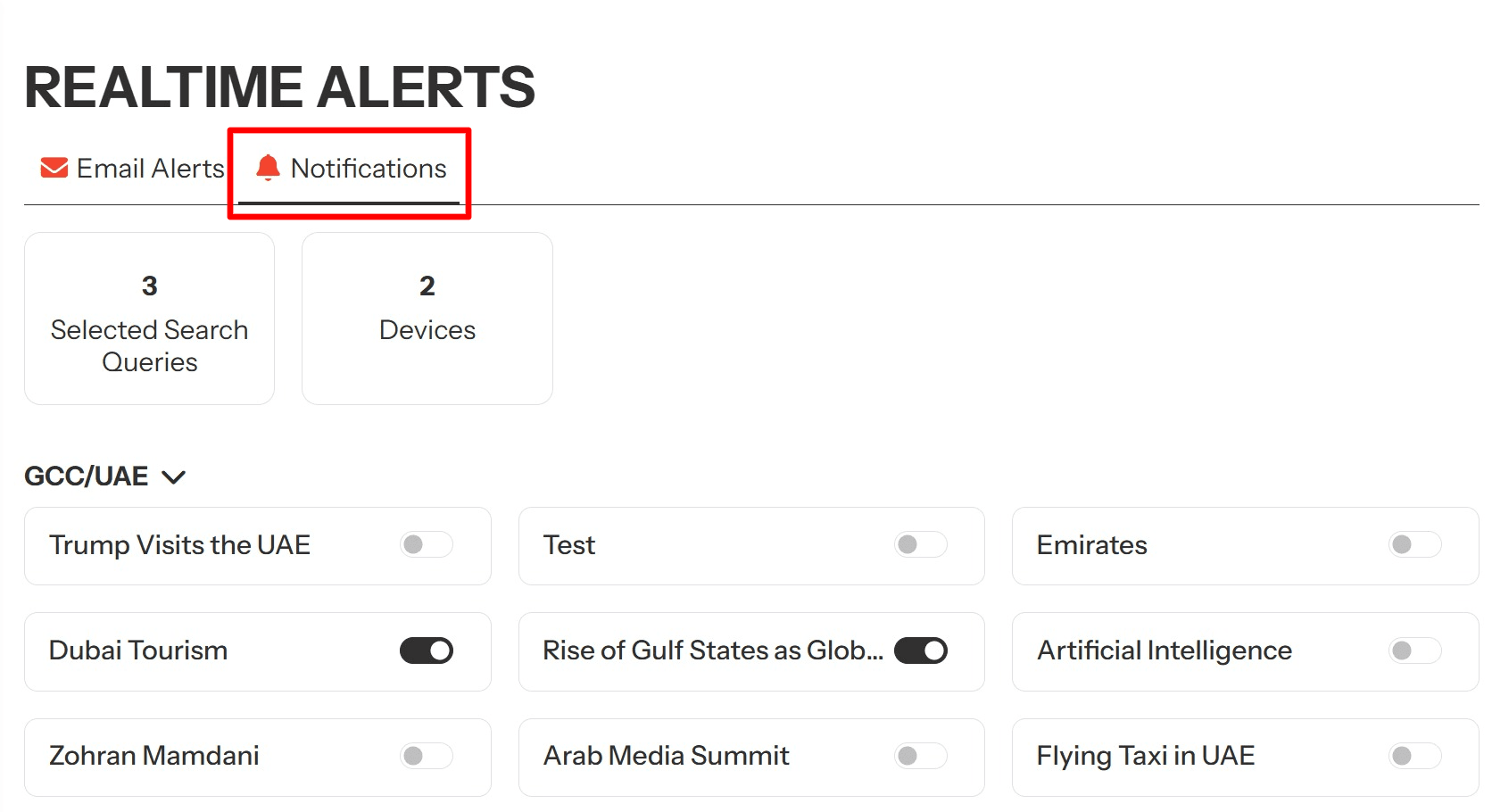Toggle on Zohran Mamdani notifications
The width and height of the screenshot is (1492, 812).
427,756
